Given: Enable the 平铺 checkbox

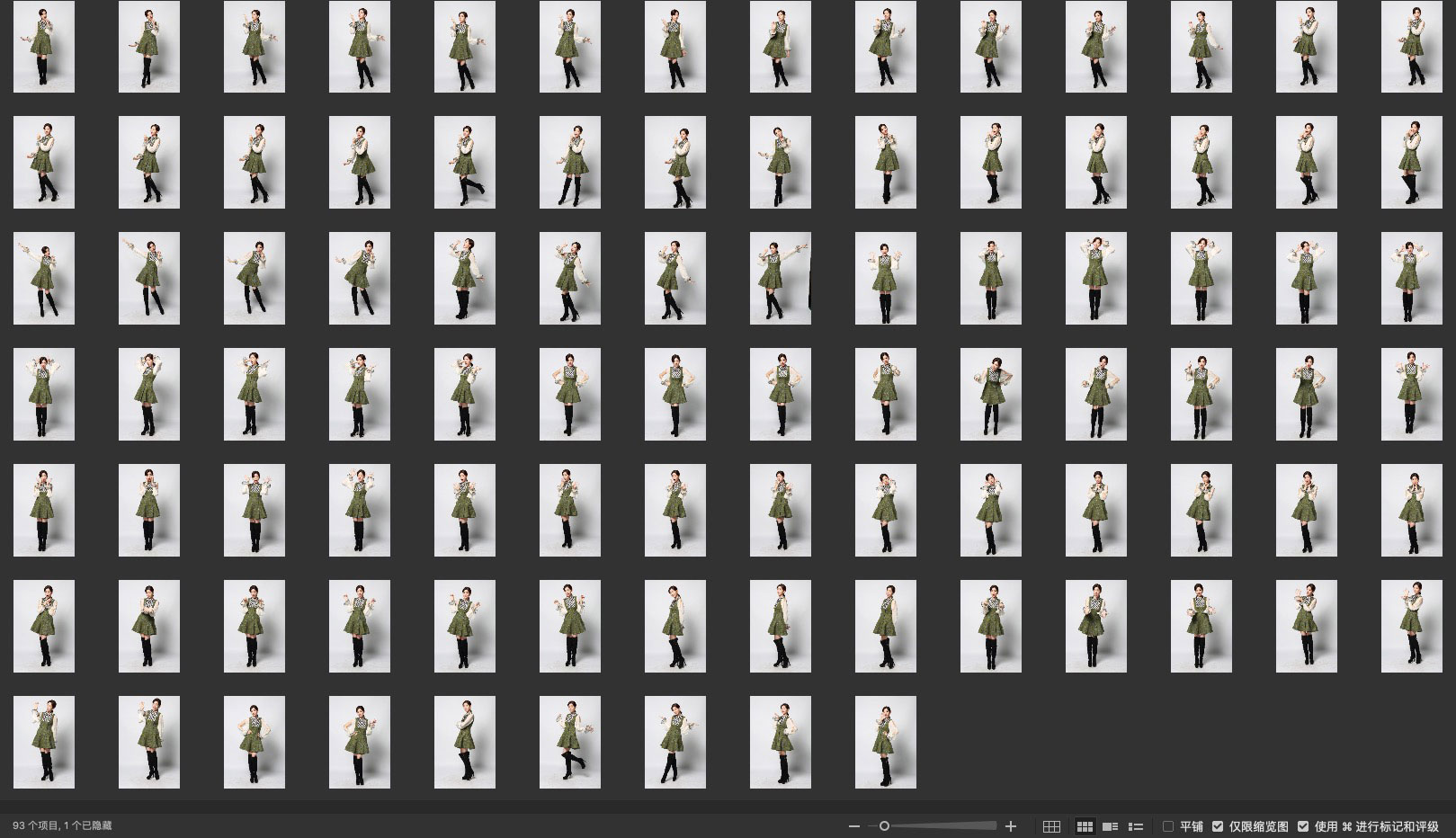Looking at the screenshot, I should tap(1168, 826).
